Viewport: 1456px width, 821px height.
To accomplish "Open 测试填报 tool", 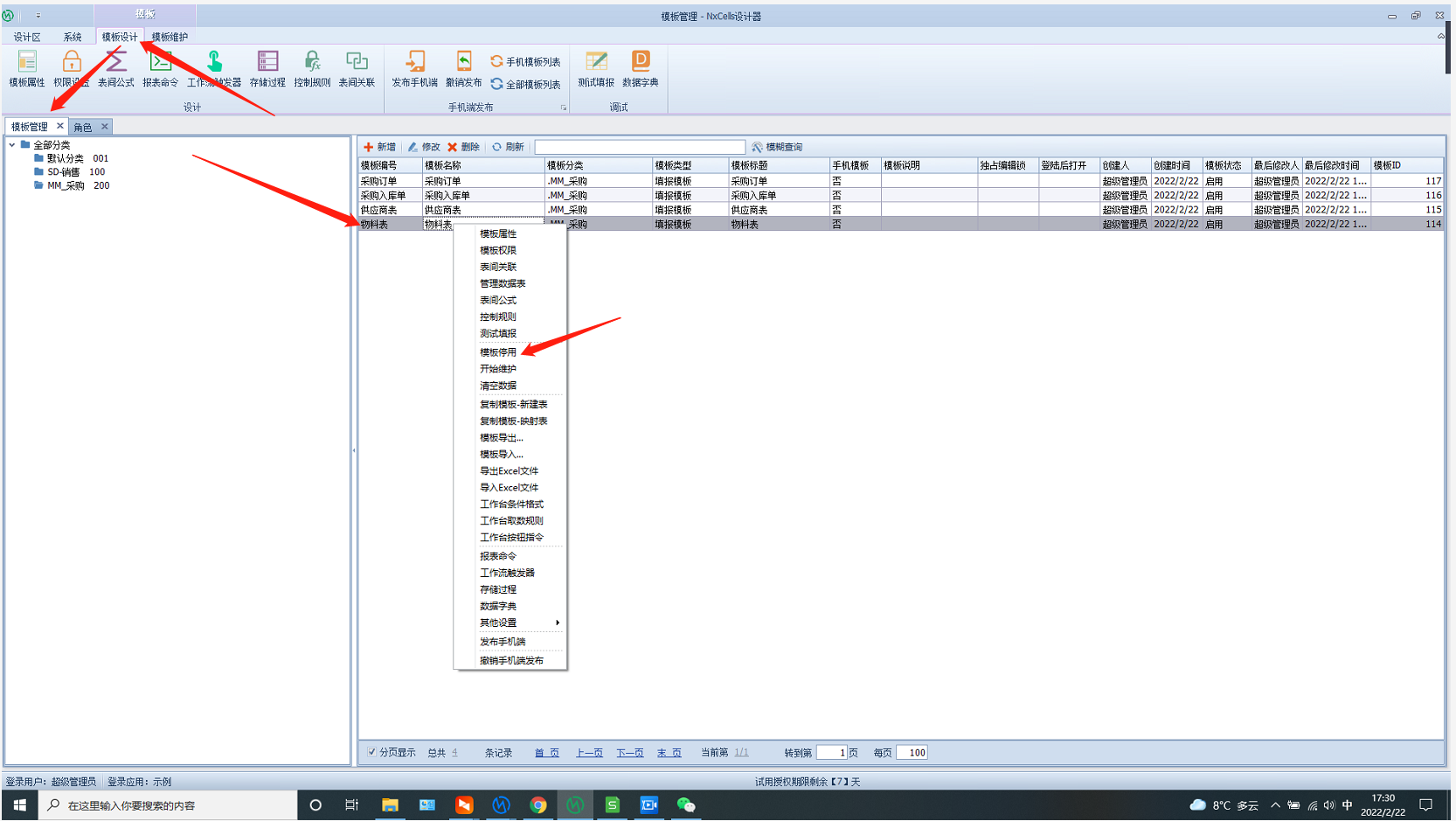I will [596, 68].
